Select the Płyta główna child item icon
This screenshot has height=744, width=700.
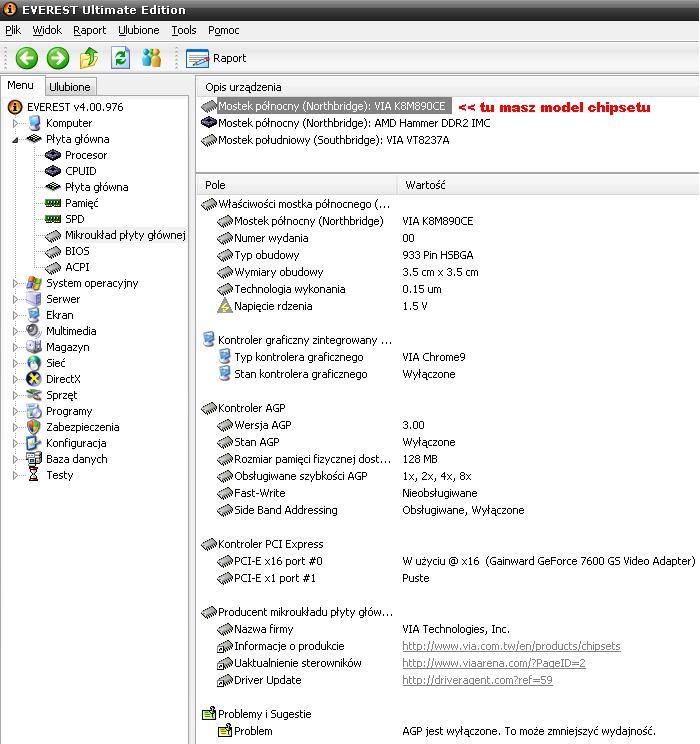click(53, 187)
